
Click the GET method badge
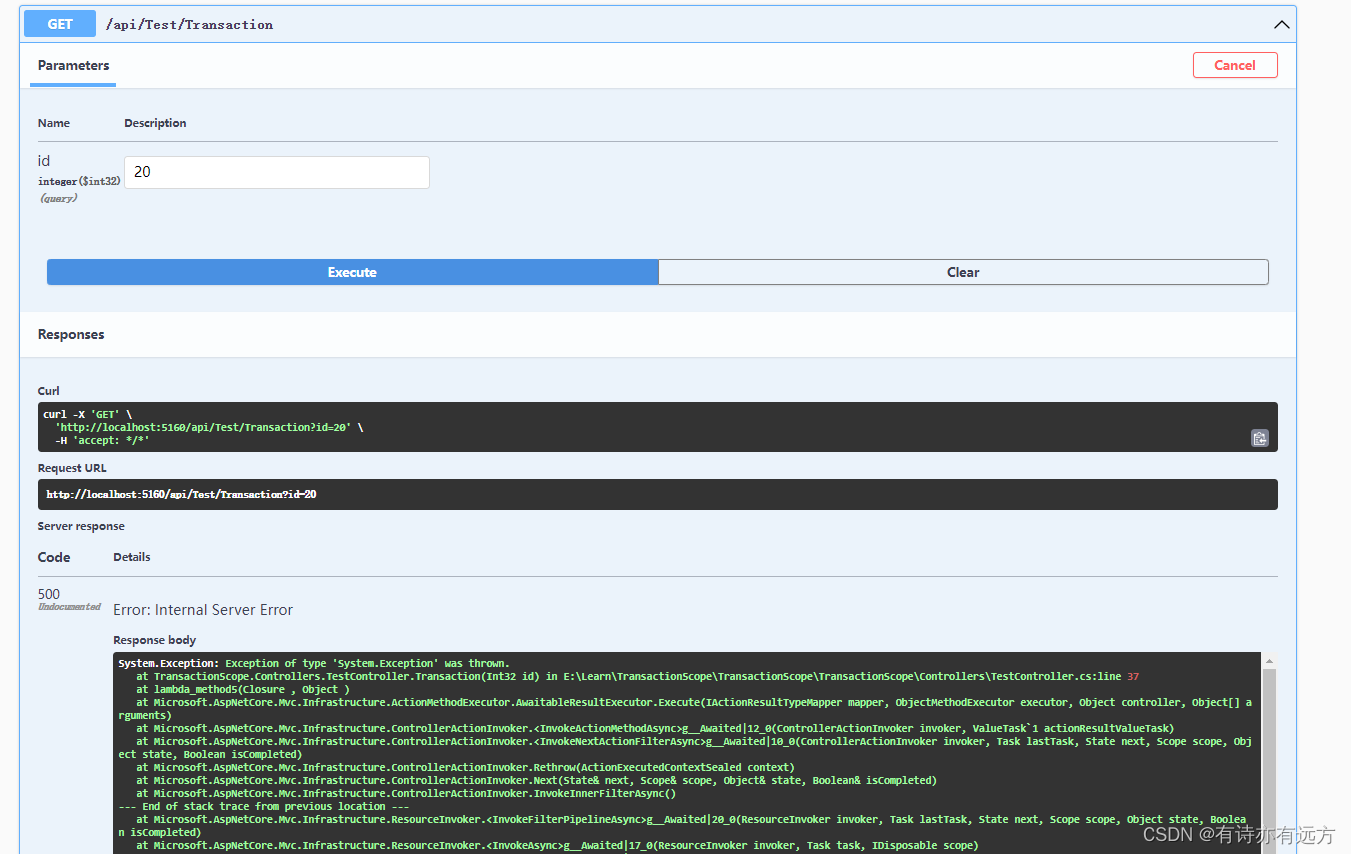pos(60,24)
